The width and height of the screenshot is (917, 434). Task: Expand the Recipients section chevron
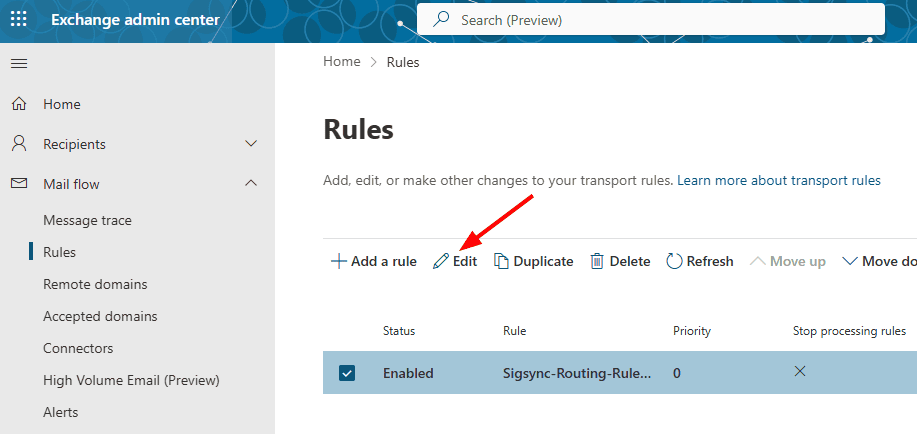point(251,144)
